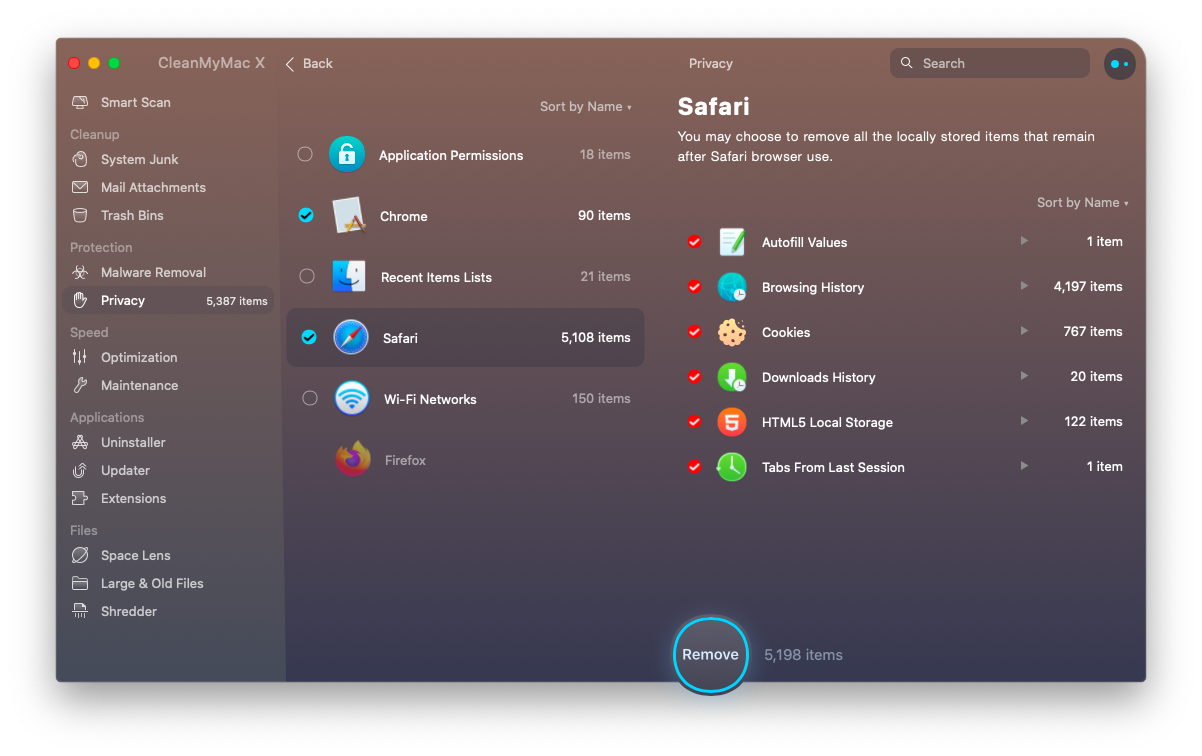
Task: Click the Recent Items Lists Finder icon
Action: (349, 277)
